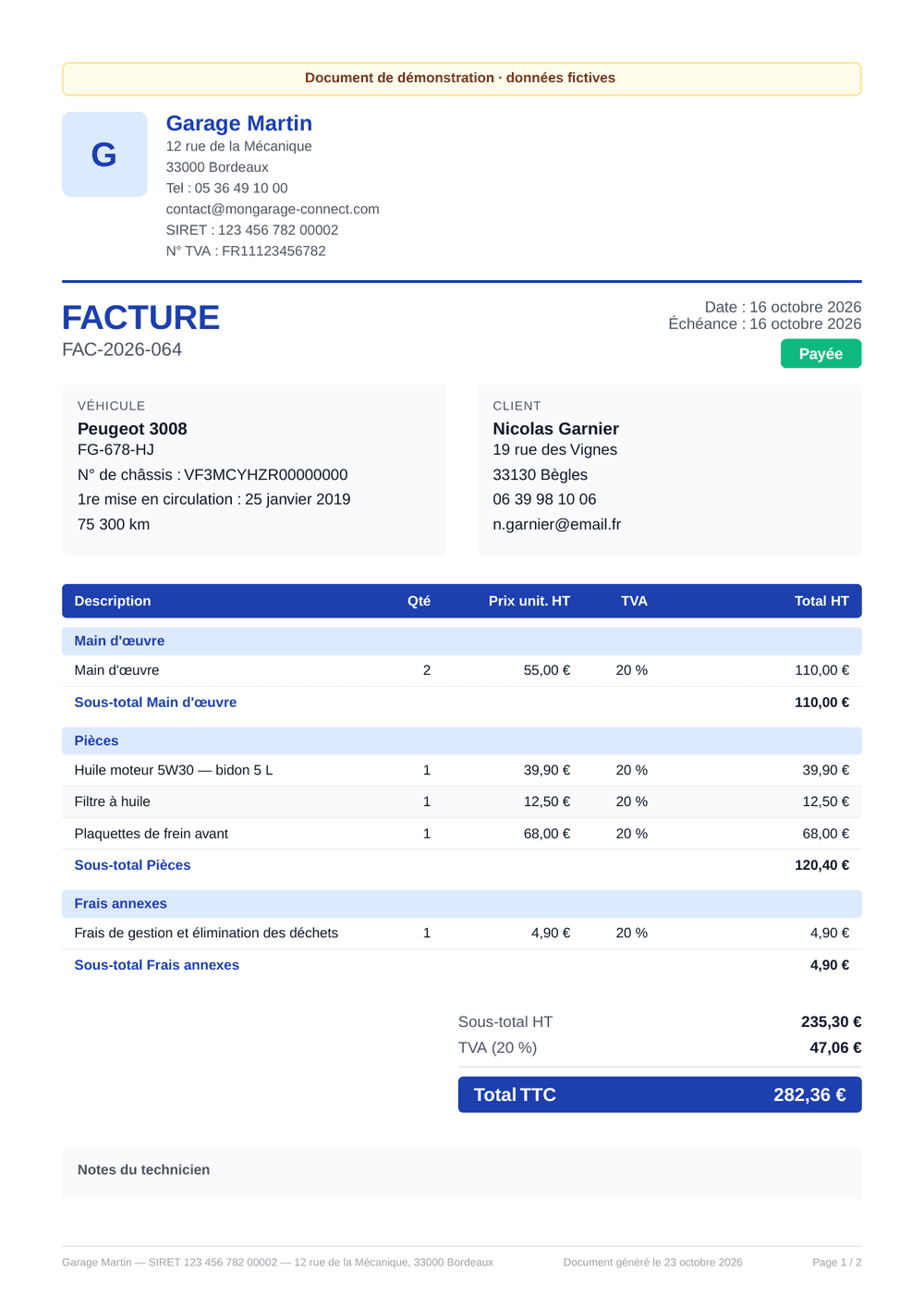The image size is (924, 1307).
Task: Click the quantity 2 in the Main d'œuvre row
Action: [427, 670]
